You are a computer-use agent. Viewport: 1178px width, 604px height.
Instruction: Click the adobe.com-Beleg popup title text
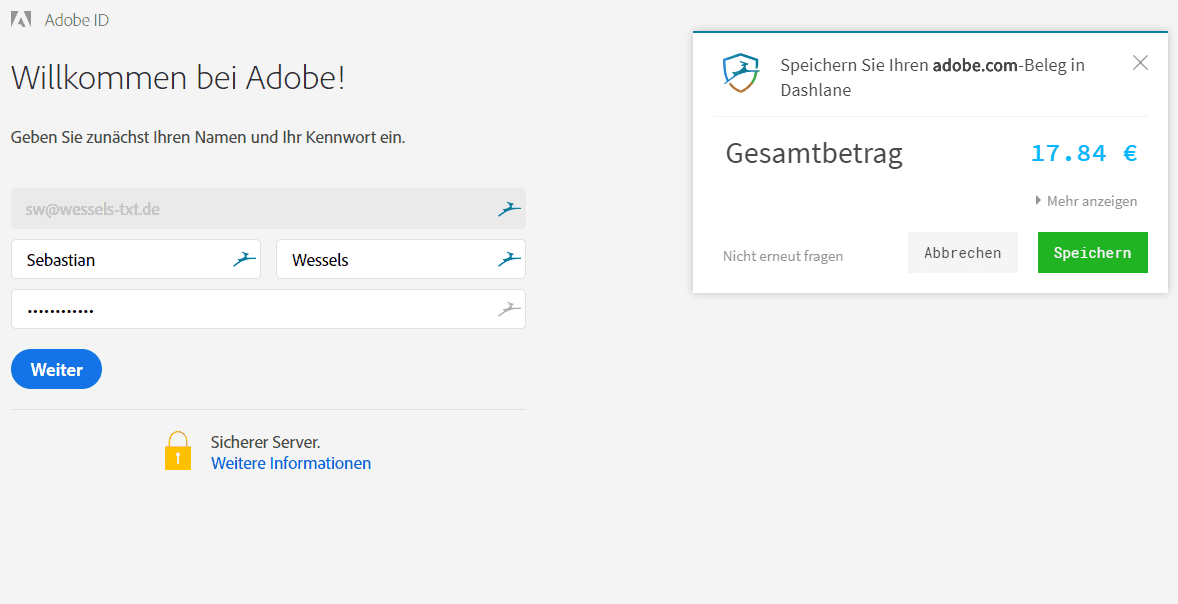(x=932, y=77)
